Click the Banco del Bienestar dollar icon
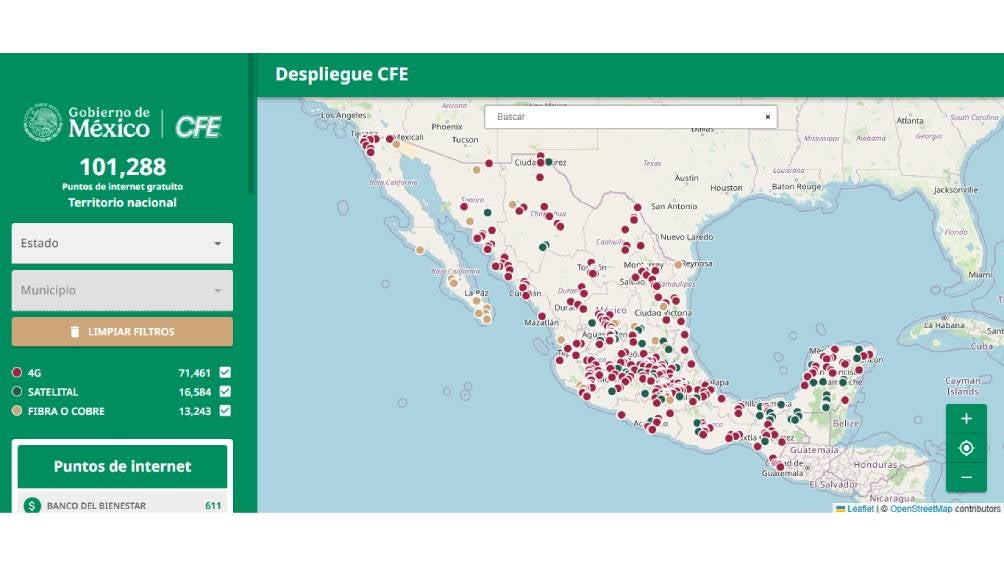Image resolution: width=1004 pixels, height=565 pixels. (32, 506)
